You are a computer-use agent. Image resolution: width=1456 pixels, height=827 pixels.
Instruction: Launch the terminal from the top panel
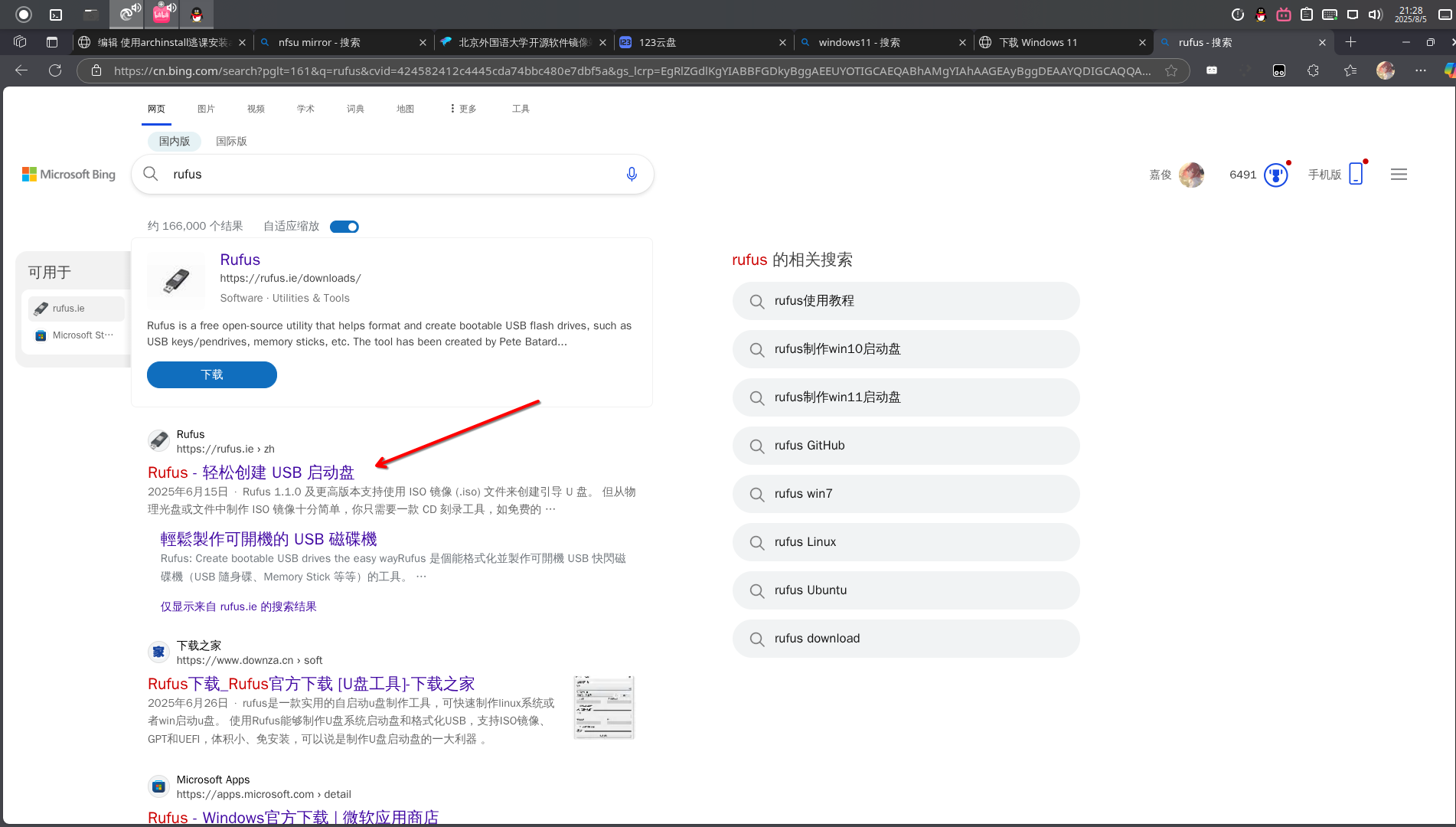(56, 14)
